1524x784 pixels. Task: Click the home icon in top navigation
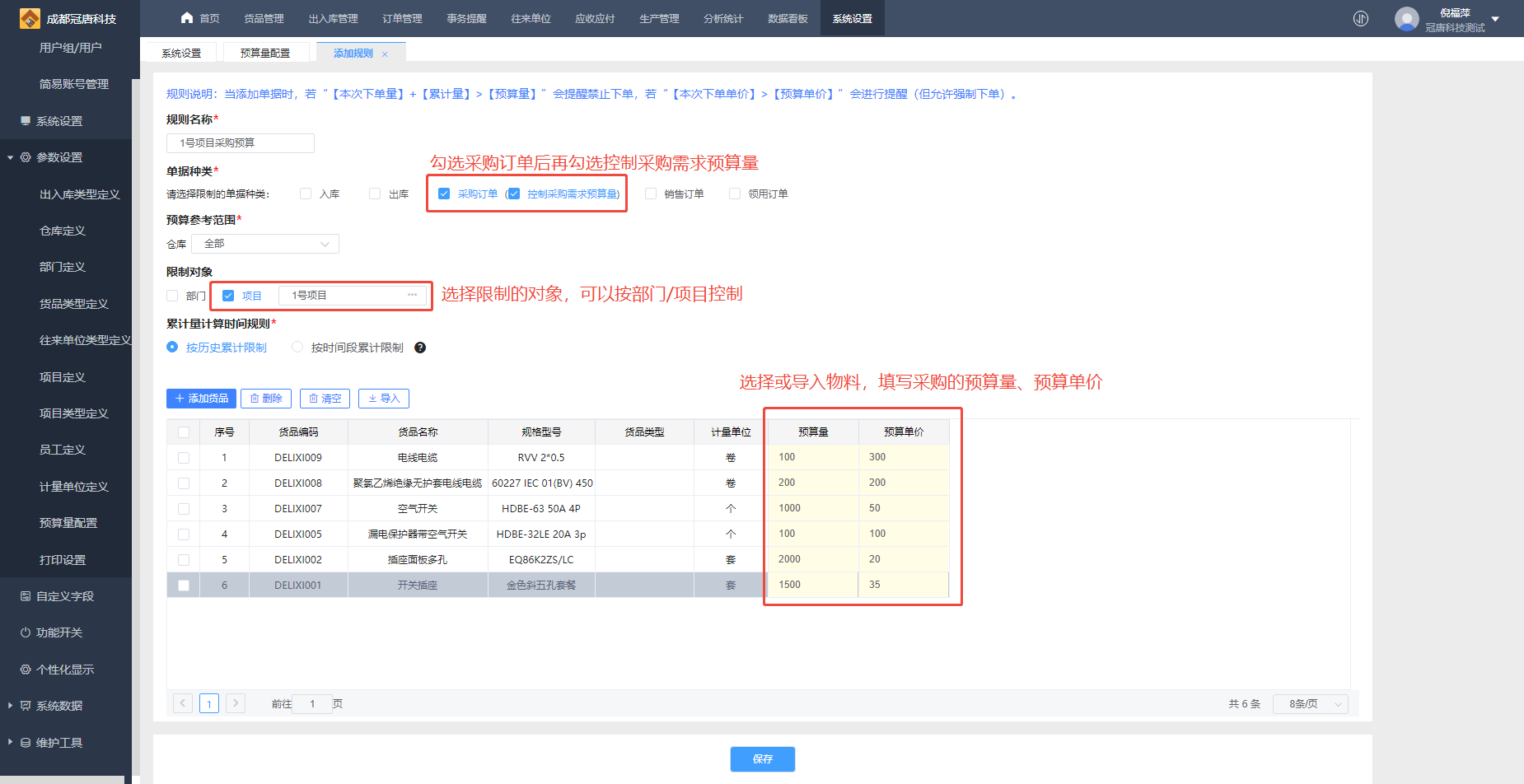pos(187,18)
